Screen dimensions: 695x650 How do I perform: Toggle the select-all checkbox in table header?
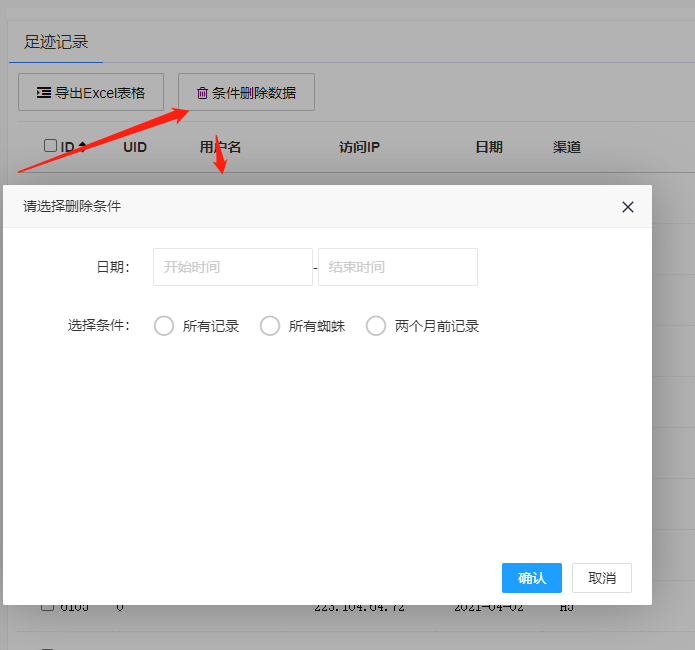pos(51,146)
